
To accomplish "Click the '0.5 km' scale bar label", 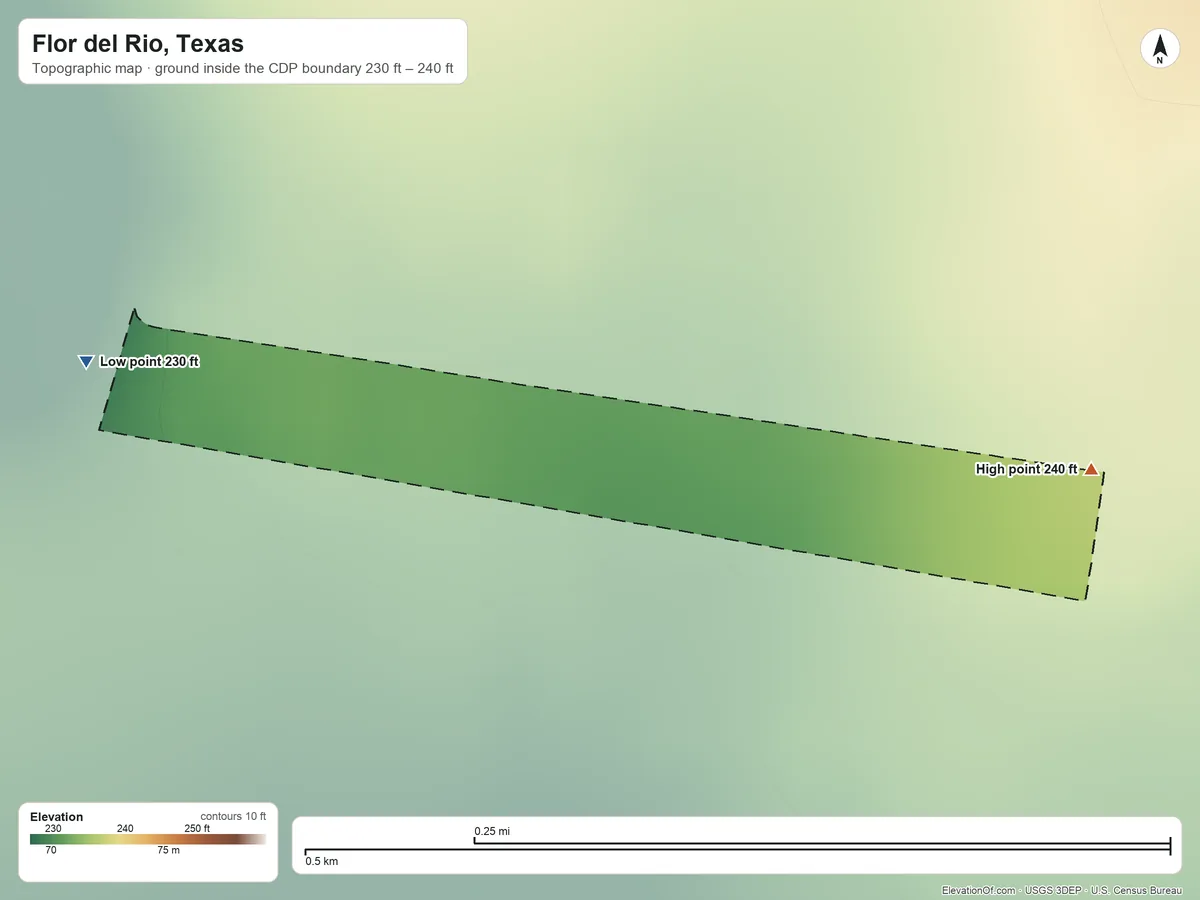I will tap(322, 861).
